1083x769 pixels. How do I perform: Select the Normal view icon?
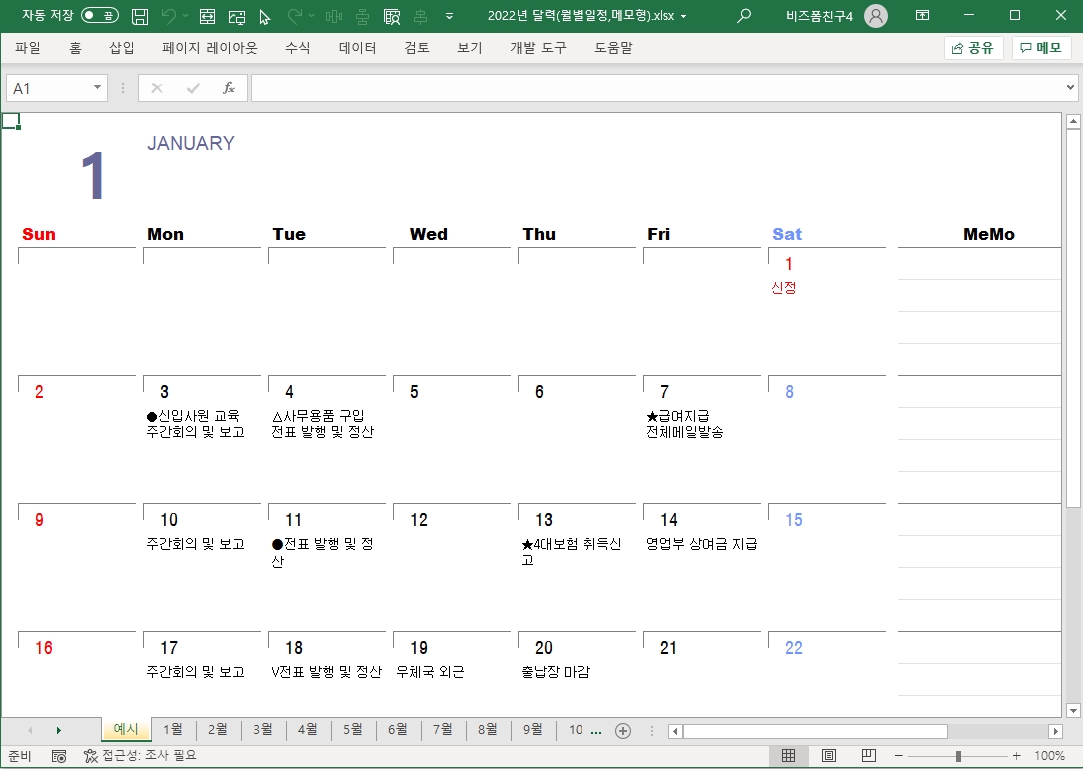coord(788,756)
